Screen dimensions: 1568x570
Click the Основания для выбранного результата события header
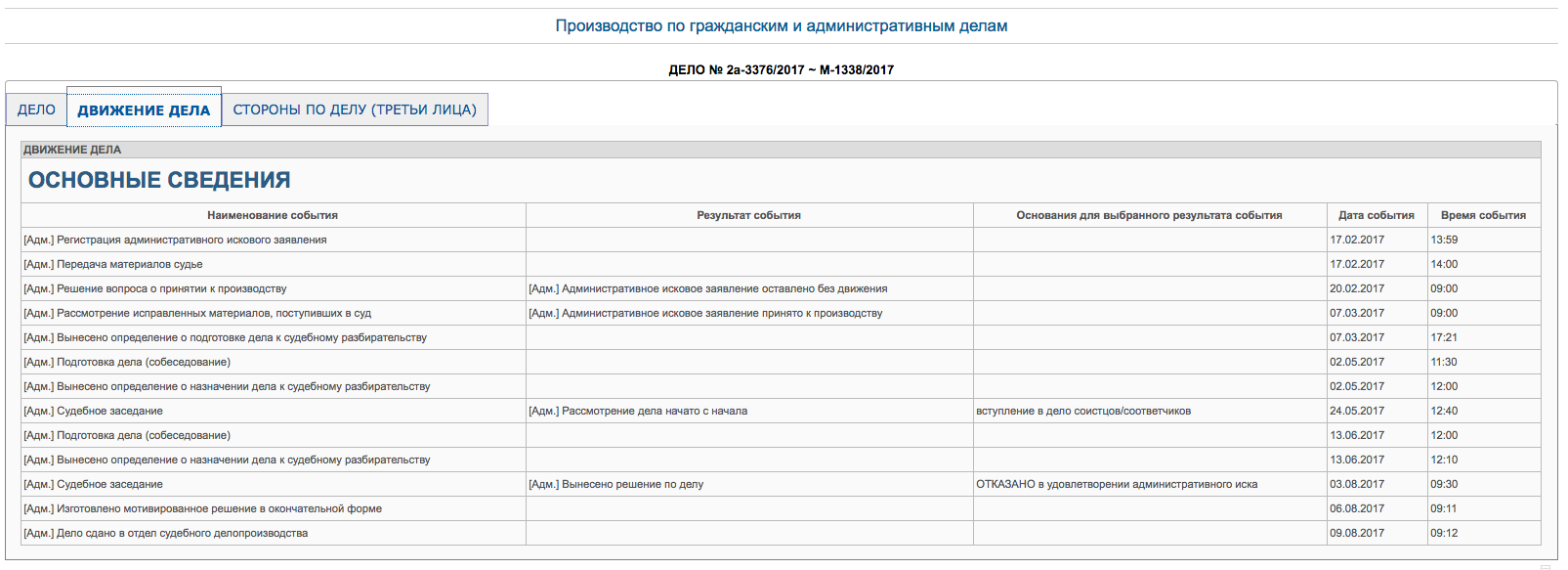tap(1149, 215)
